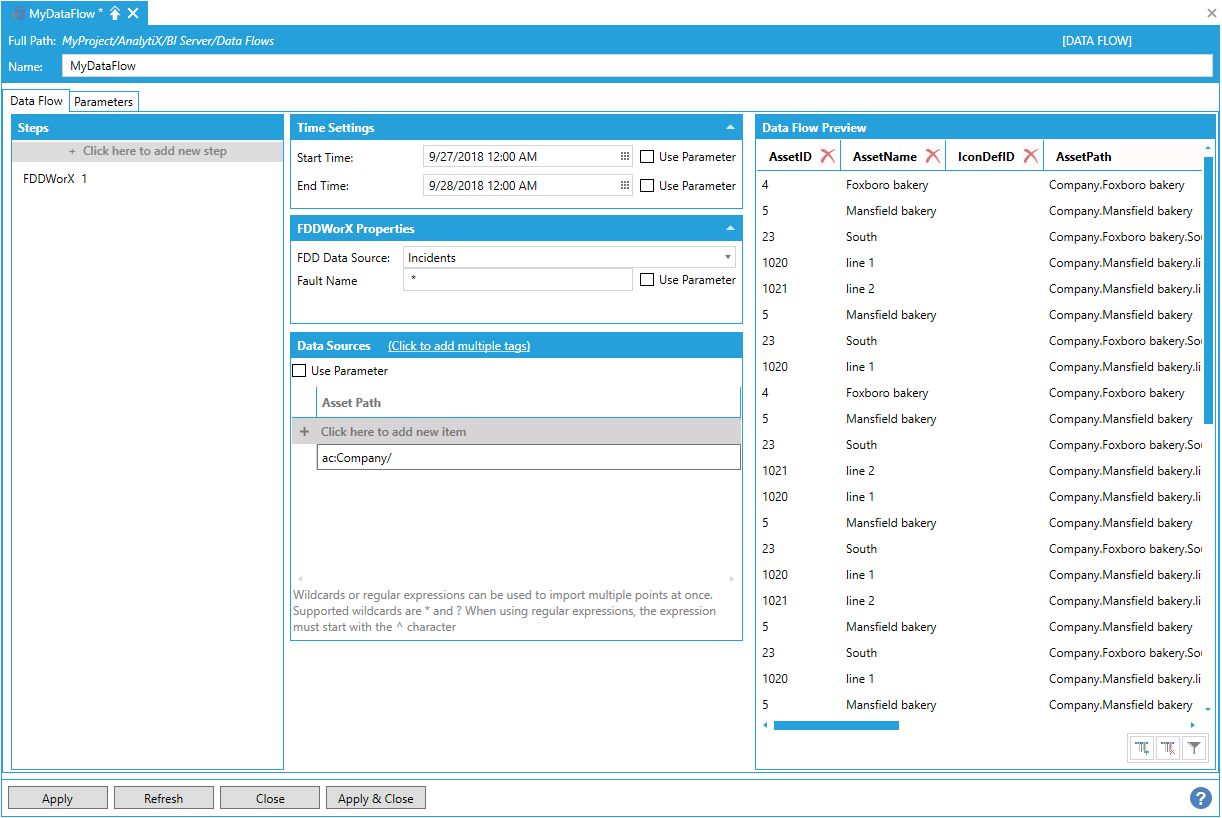Viewport: 1222px width, 818px height.
Task: Remove the AssetID column using red X
Action: click(x=828, y=156)
